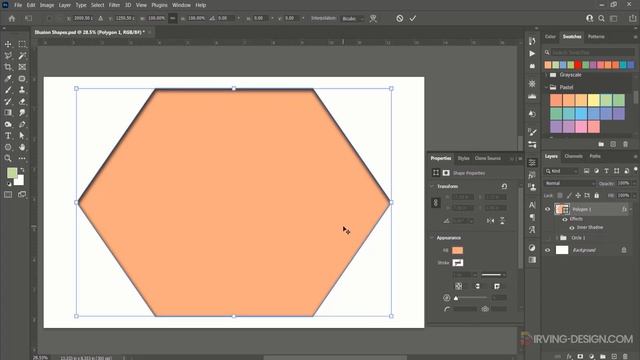Switch to the Clone Source tab
640x360 pixels.
(x=487, y=158)
